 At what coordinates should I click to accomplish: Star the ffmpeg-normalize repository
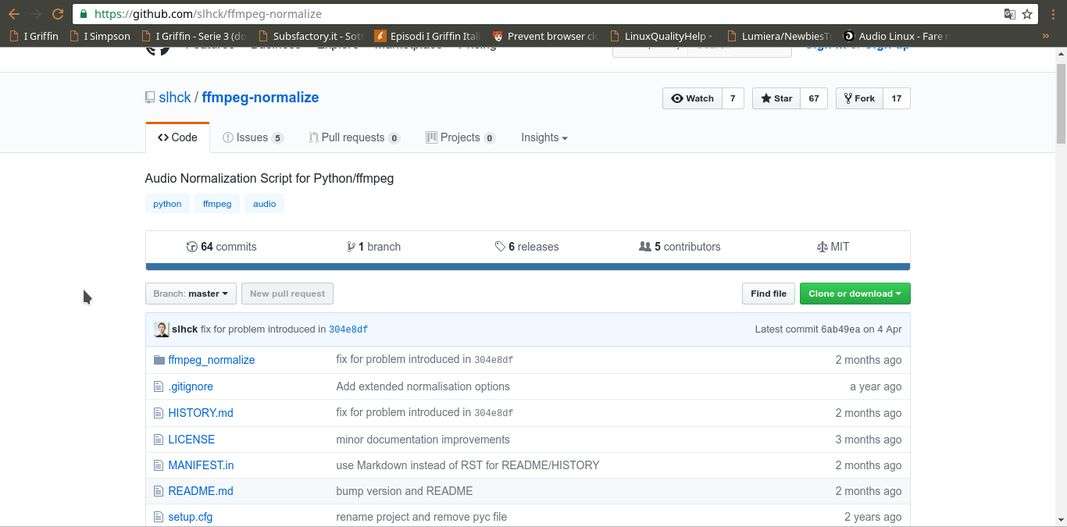pyautogui.click(x=776, y=98)
